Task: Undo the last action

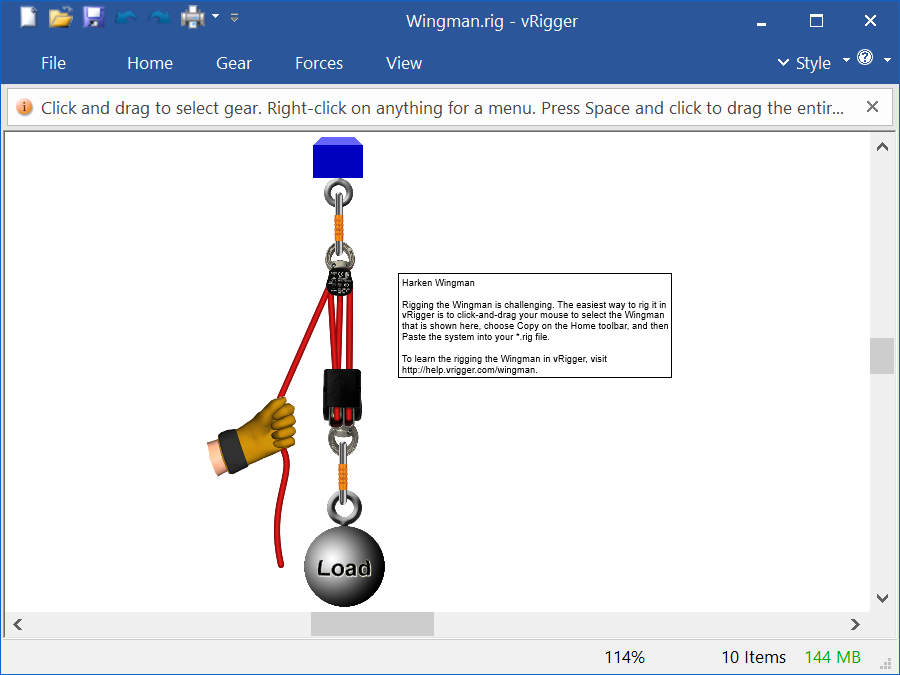Action: click(x=125, y=17)
